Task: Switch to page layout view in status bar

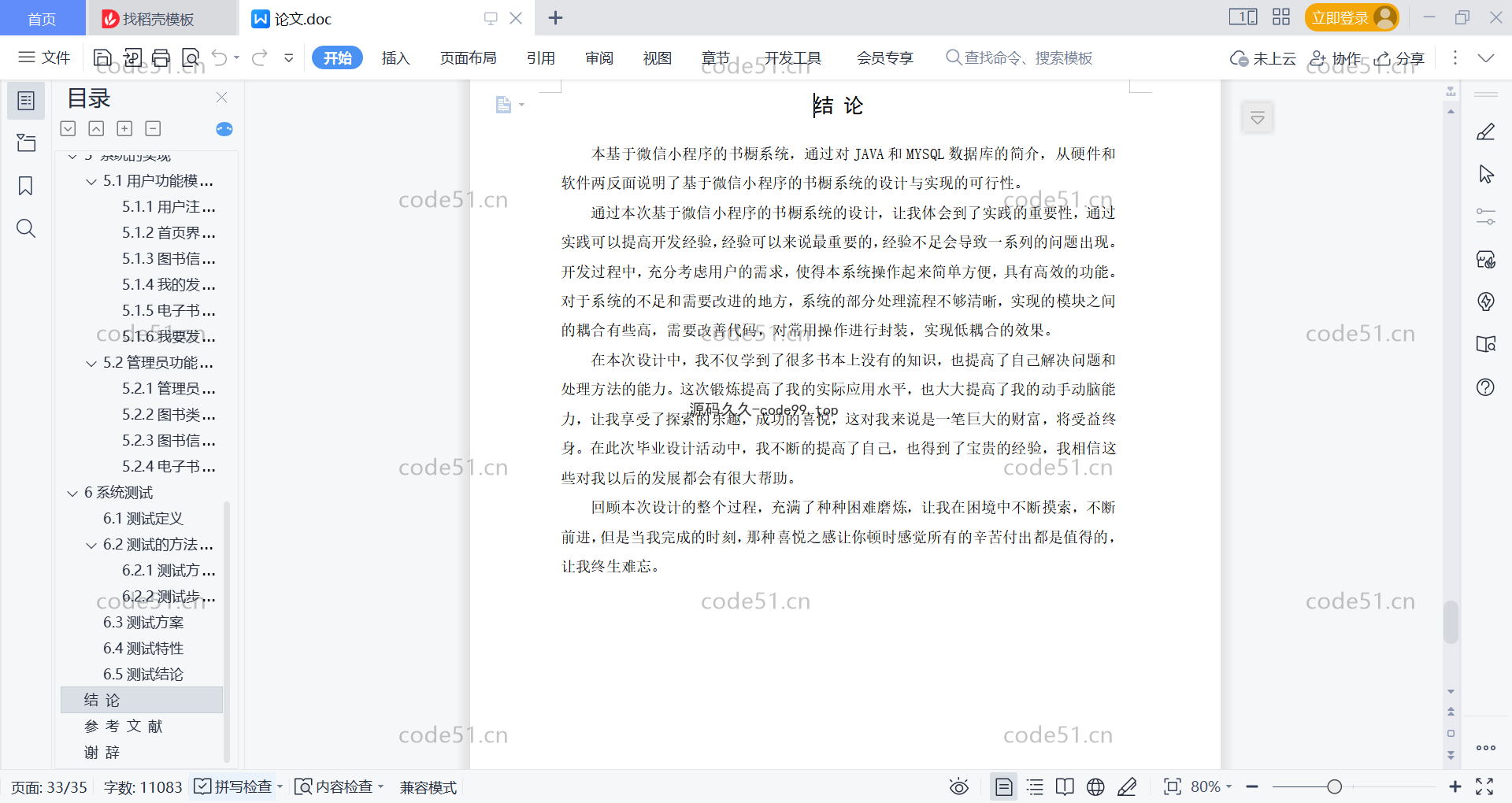Action: (x=1004, y=786)
